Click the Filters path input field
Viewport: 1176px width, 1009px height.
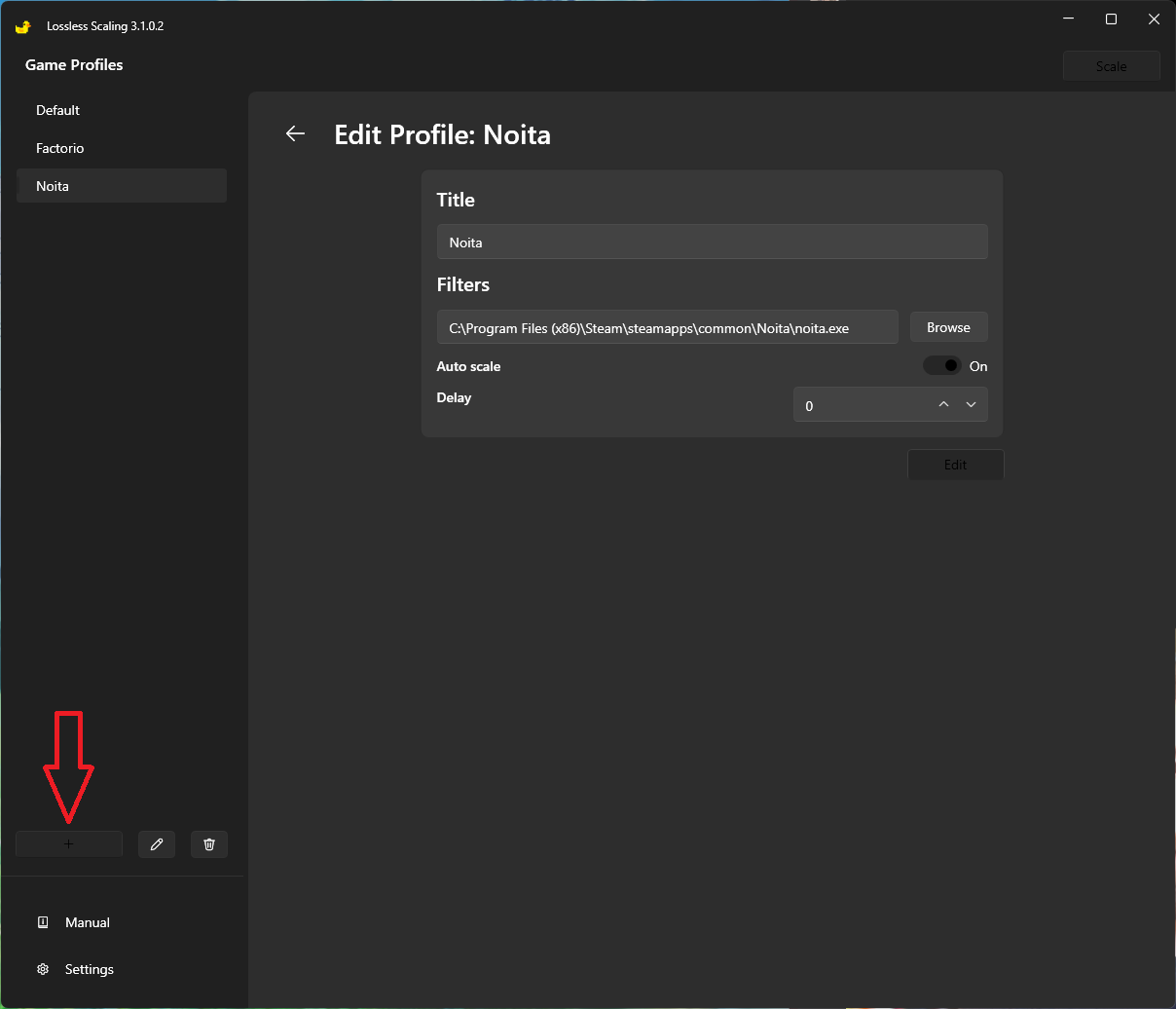click(x=667, y=328)
